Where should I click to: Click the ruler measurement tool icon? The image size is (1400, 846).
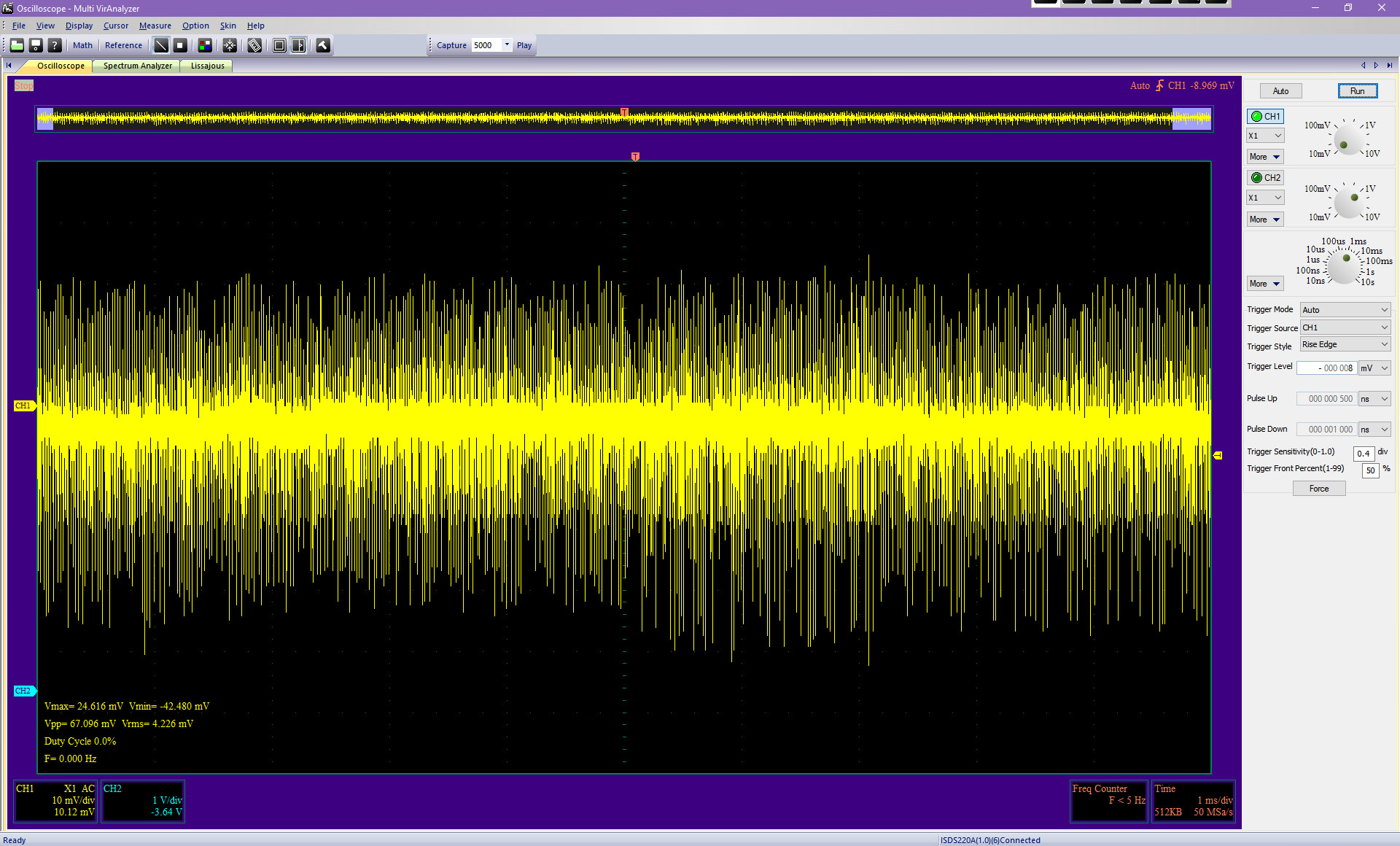(254, 45)
